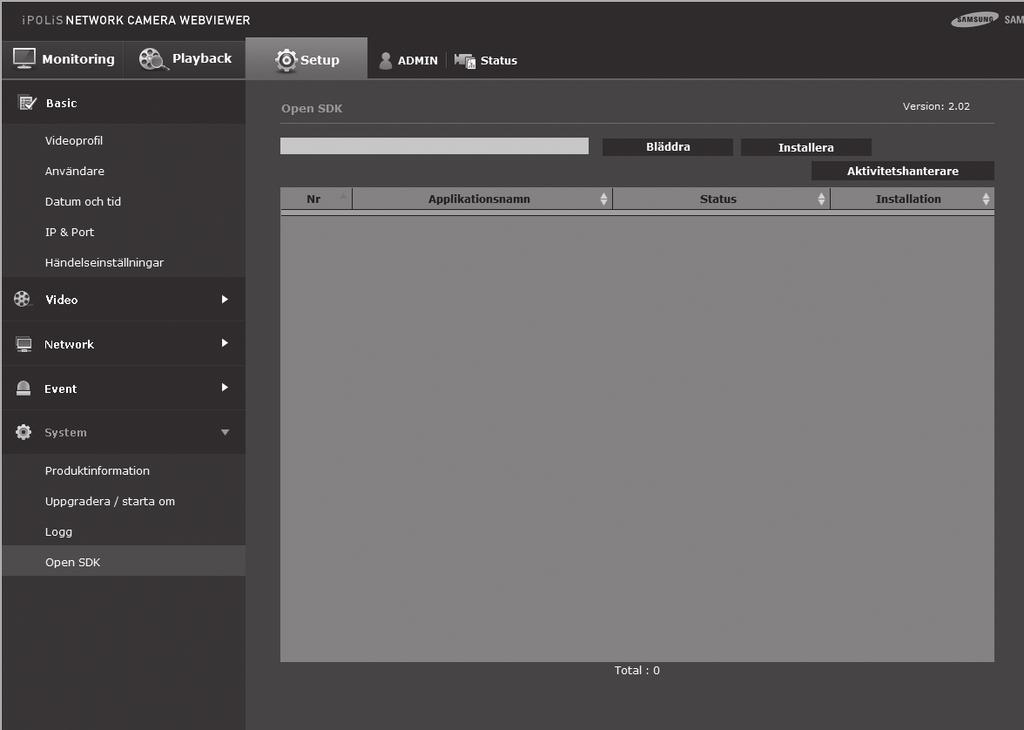Viewport: 1024px width, 730px height.
Task: Click the Samsung logo
Action: (974, 20)
